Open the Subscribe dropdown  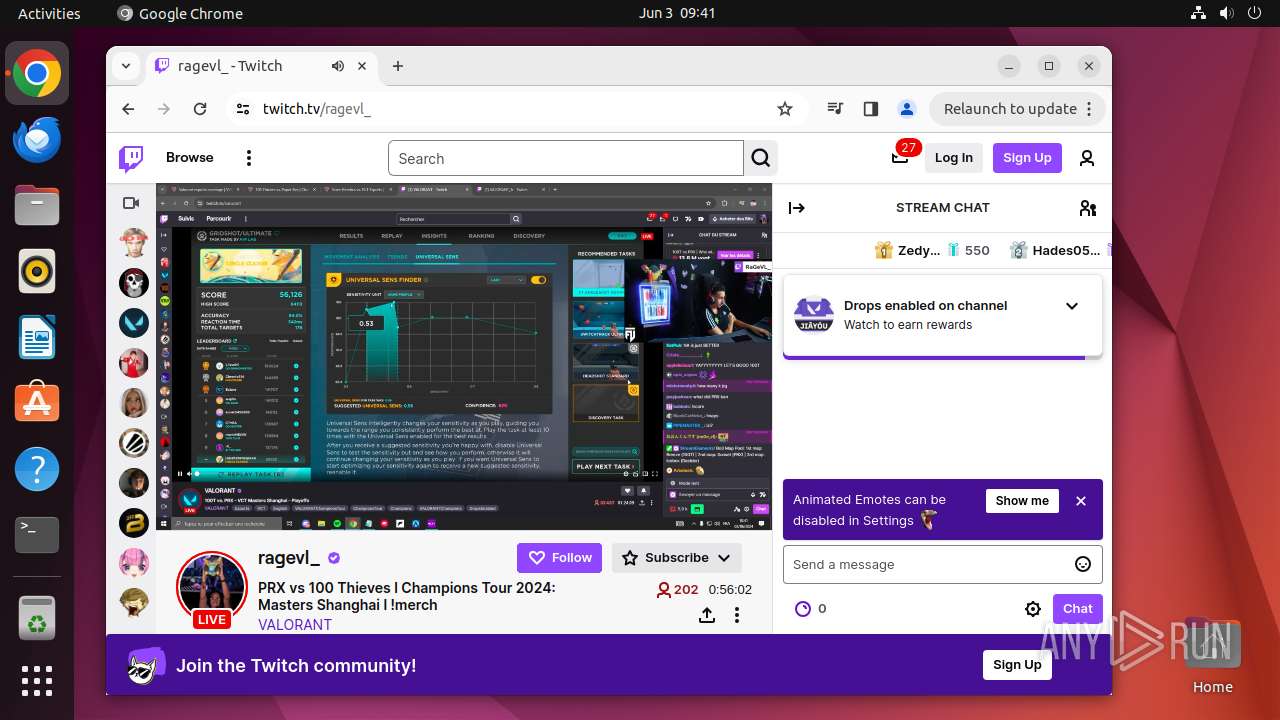pos(677,558)
